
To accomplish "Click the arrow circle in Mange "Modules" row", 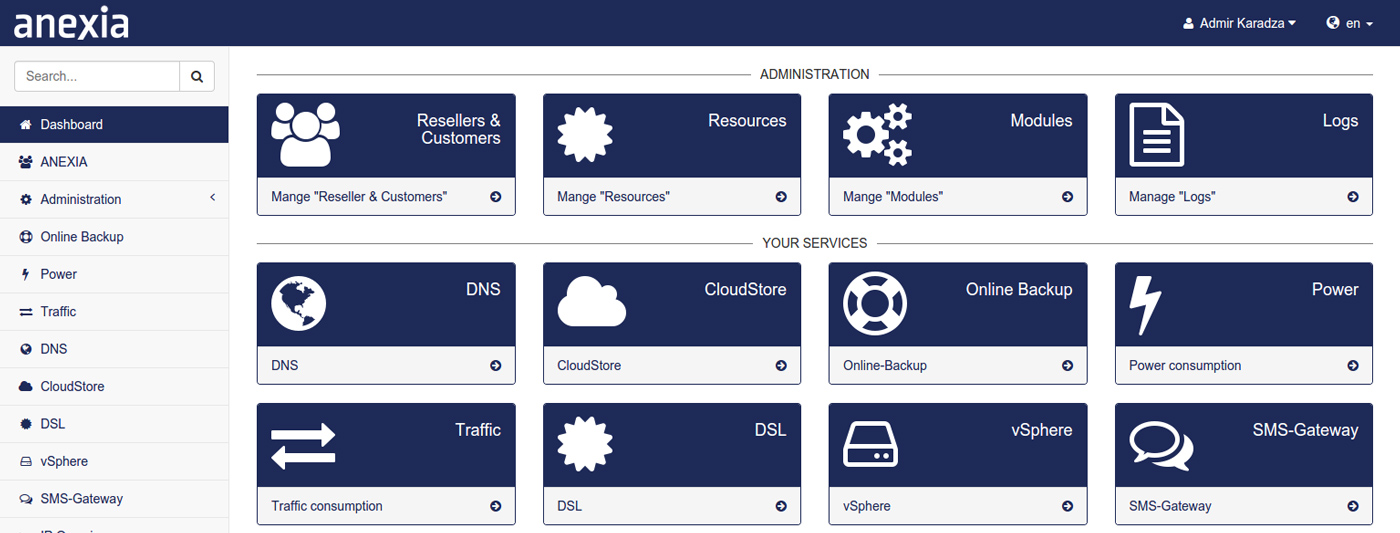I will (1068, 197).
